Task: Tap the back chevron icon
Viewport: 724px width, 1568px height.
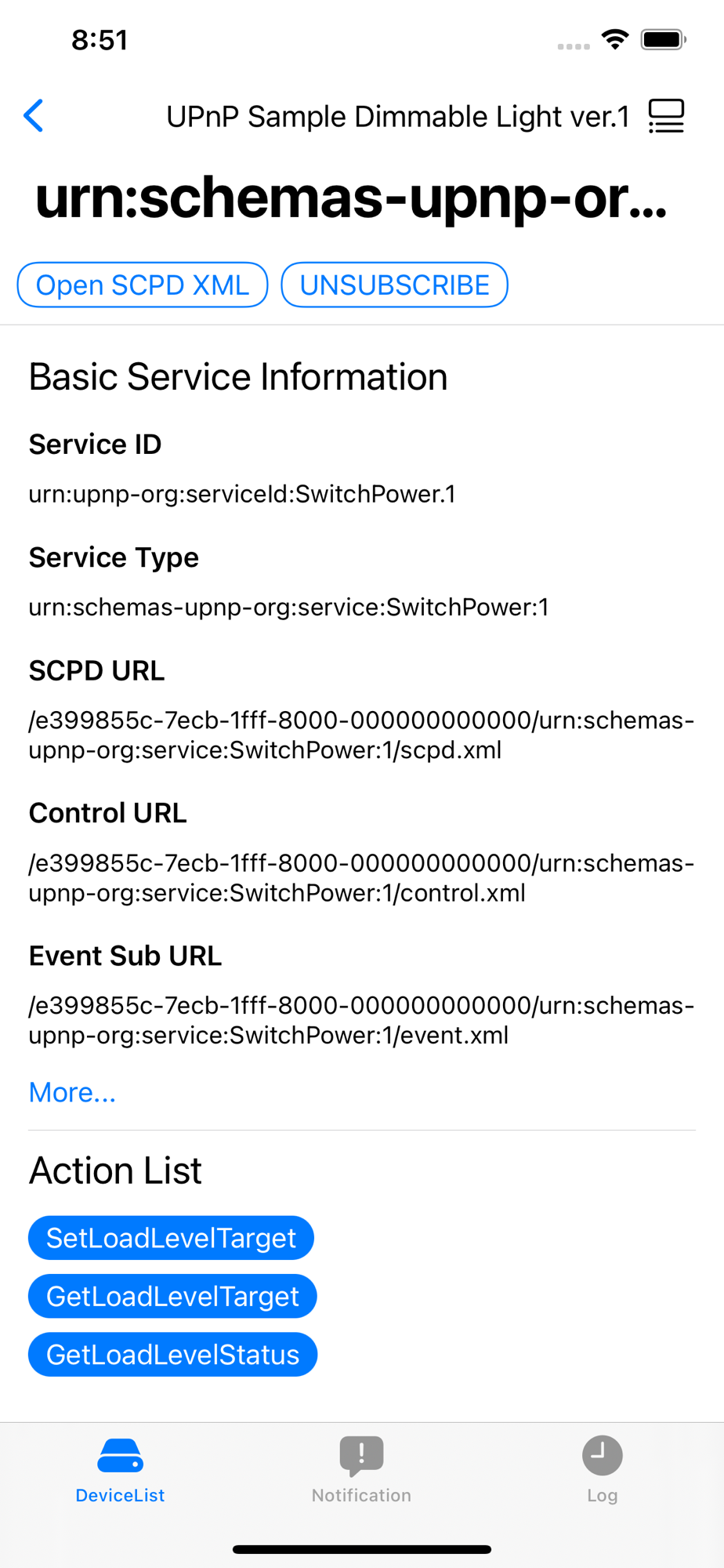Action: [34, 116]
